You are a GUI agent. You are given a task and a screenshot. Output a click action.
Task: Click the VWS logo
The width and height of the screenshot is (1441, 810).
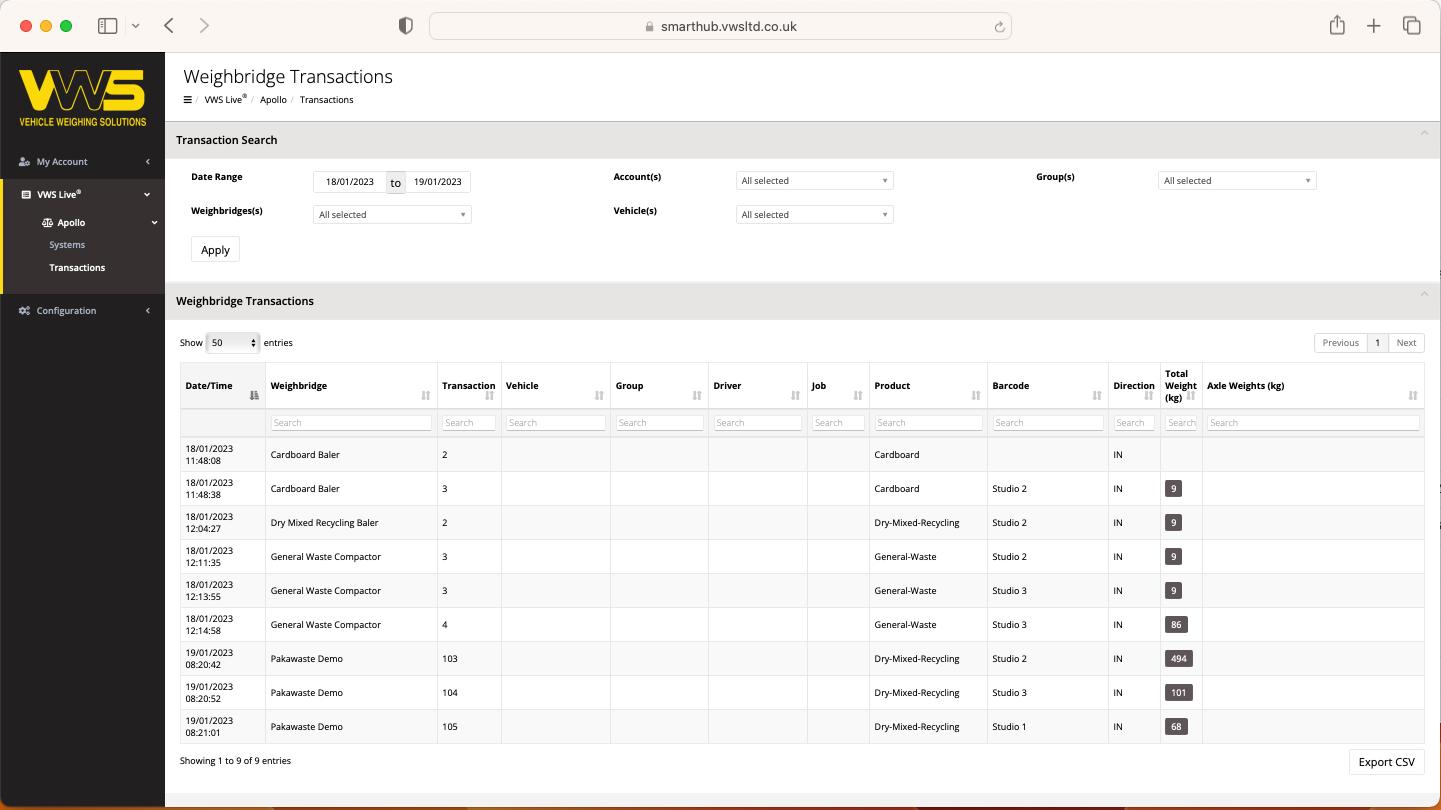83,98
